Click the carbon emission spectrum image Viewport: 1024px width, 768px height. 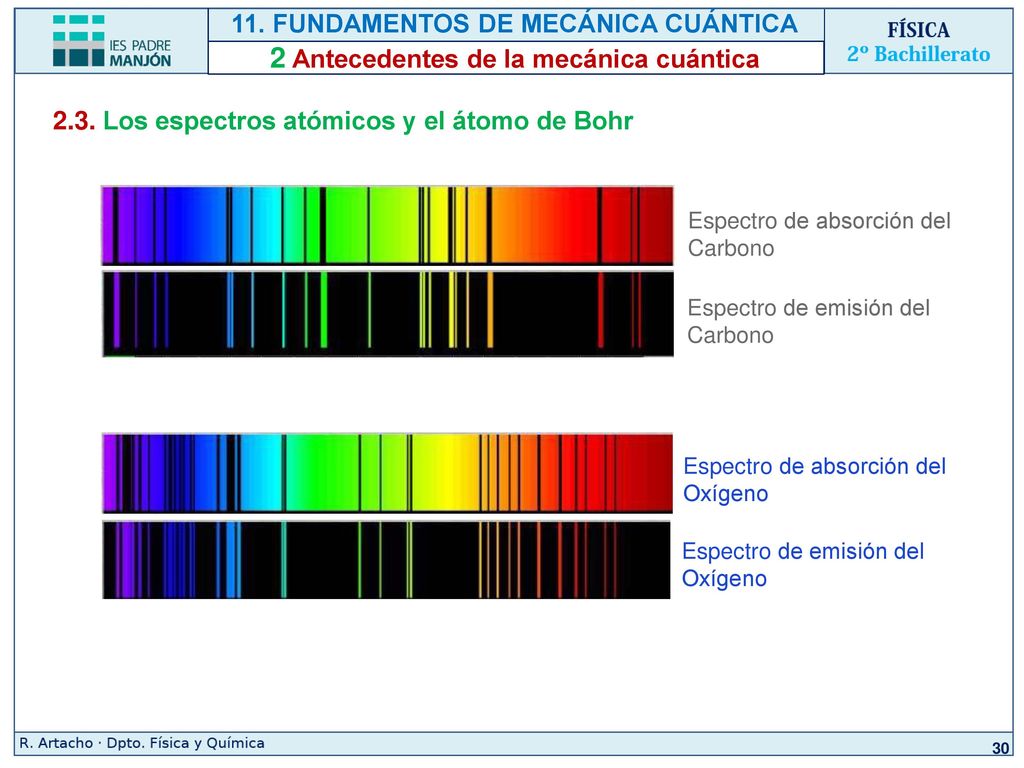(x=388, y=313)
